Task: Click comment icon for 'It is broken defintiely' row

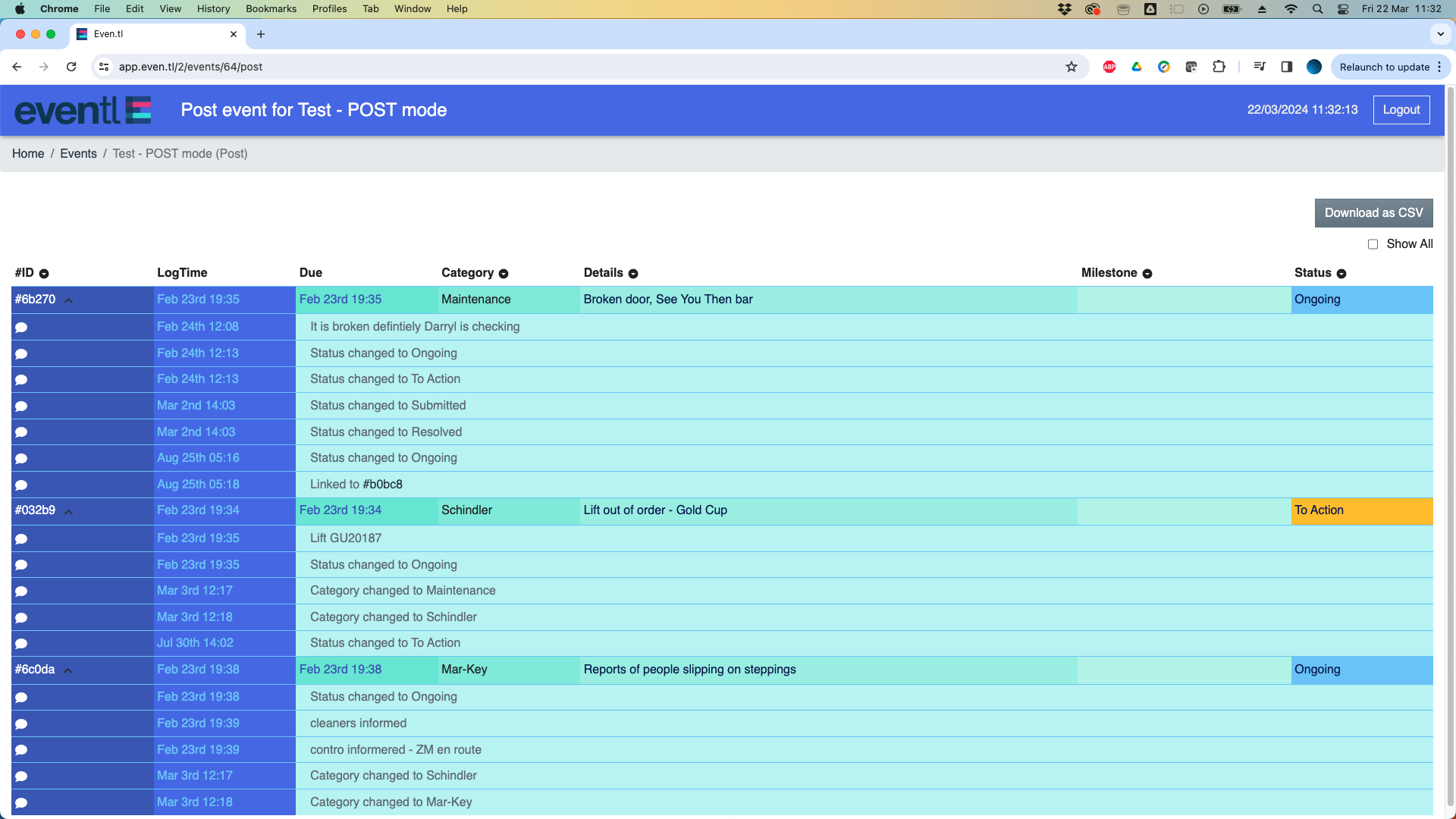Action: 21,328
